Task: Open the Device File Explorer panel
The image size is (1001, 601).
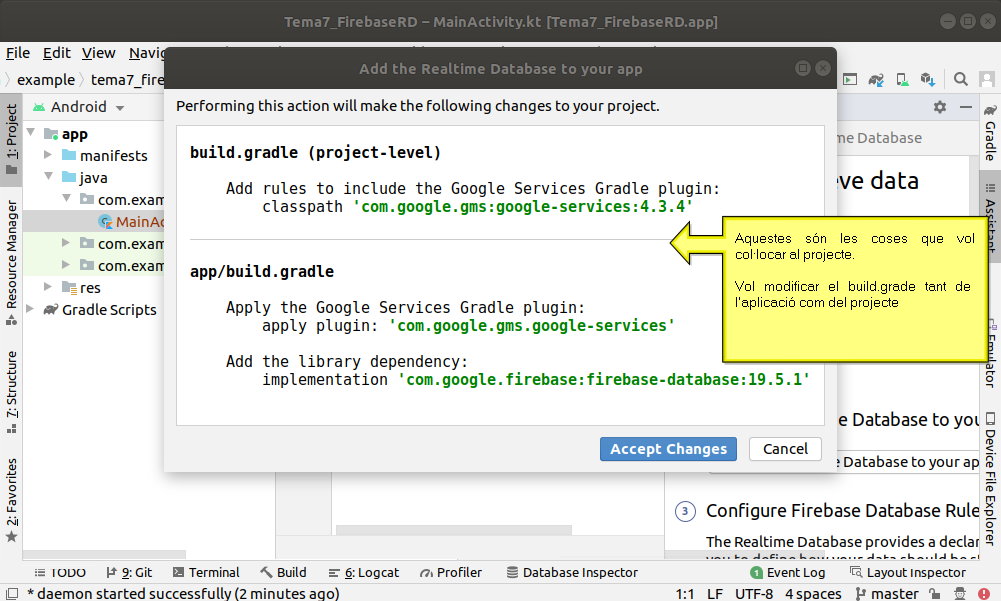Action: pyautogui.click(x=990, y=479)
